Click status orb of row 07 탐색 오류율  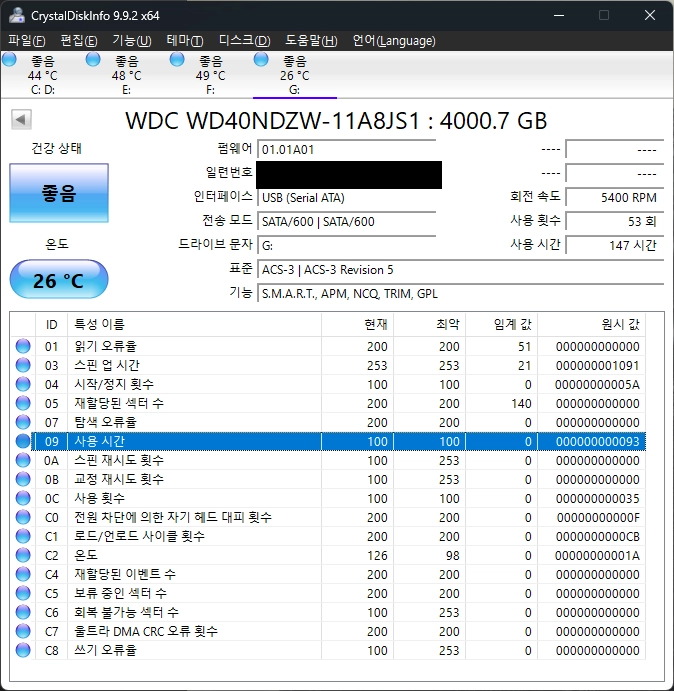pos(23,422)
